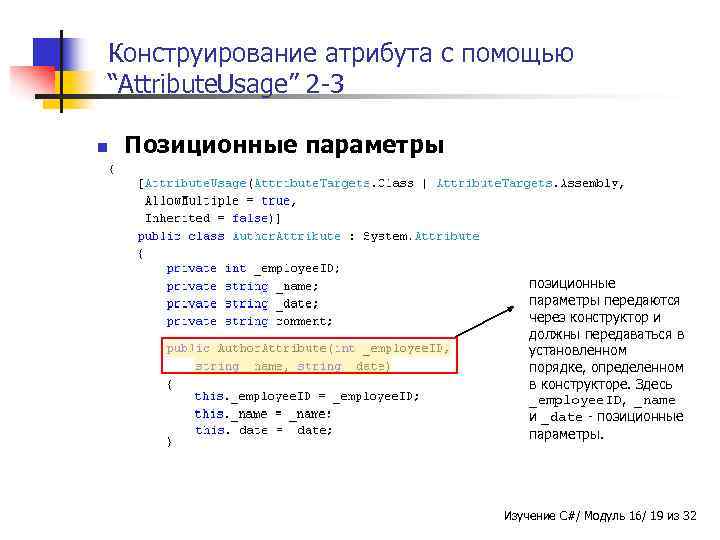
Task: Click the code line '[AttributeUsage(AttributeTargets.Class'
Action: point(276,183)
